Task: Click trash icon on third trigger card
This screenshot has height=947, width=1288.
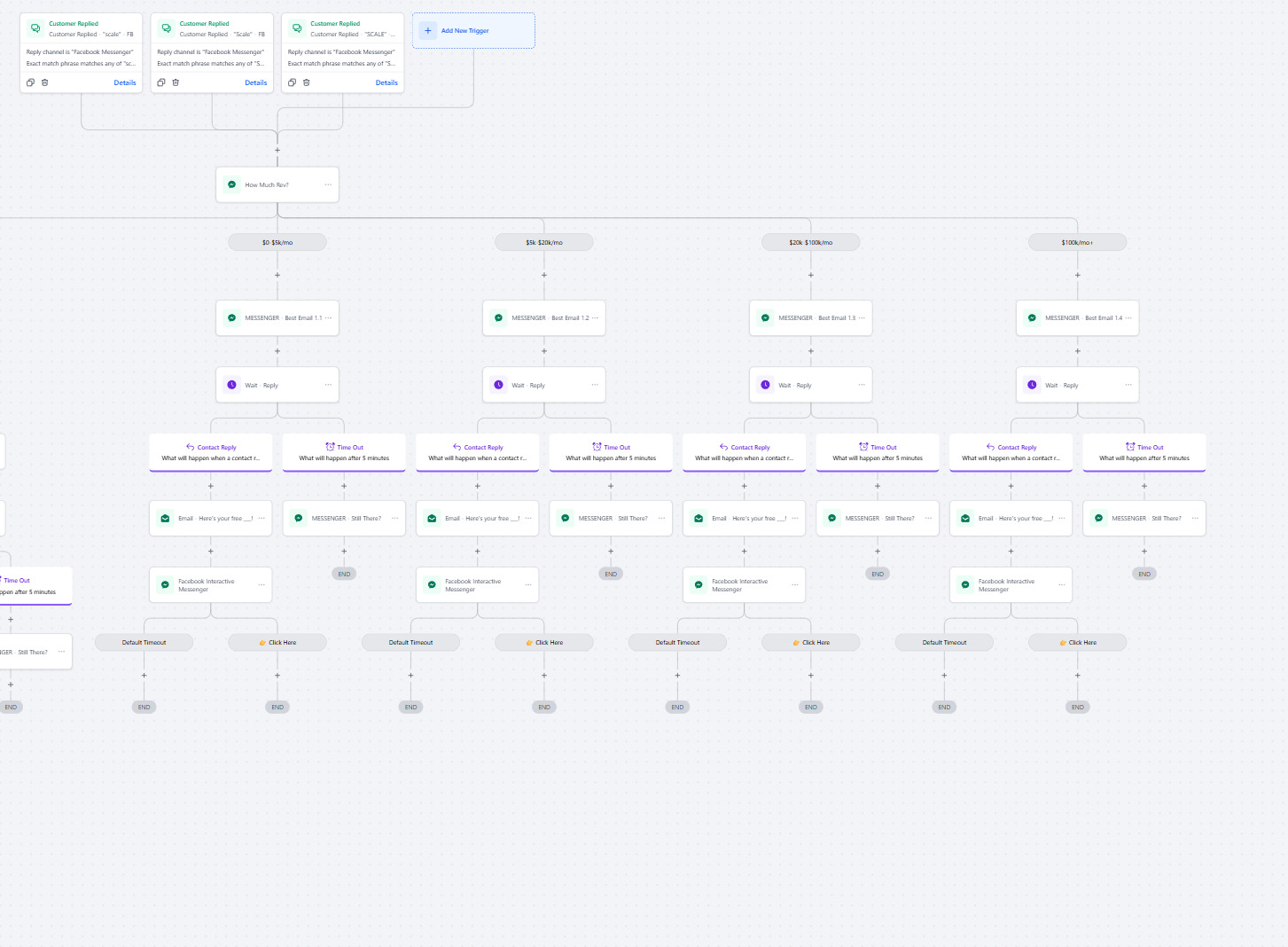Action: pyautogui.click(x=307, y=82)
